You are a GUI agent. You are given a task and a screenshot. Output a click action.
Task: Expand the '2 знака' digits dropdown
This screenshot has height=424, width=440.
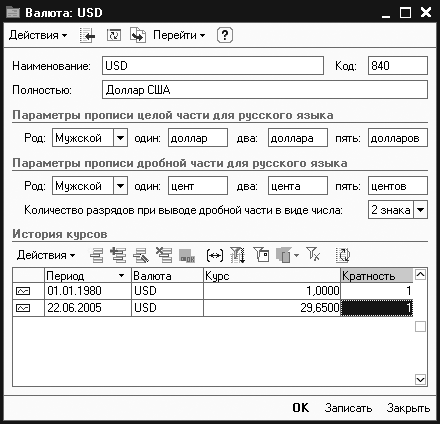420,210
